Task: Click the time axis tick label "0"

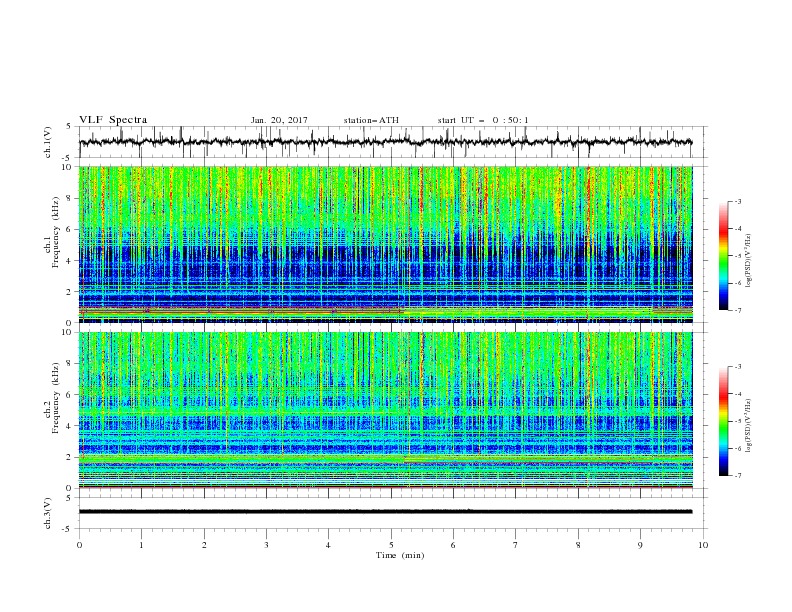Action: click(79, 545)
